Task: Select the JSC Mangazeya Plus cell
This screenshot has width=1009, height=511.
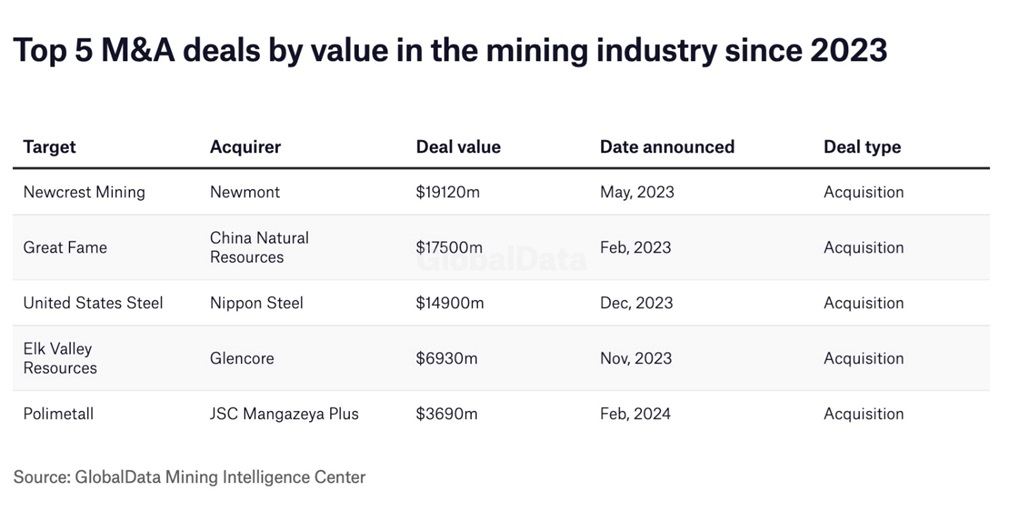Action: 284,414
